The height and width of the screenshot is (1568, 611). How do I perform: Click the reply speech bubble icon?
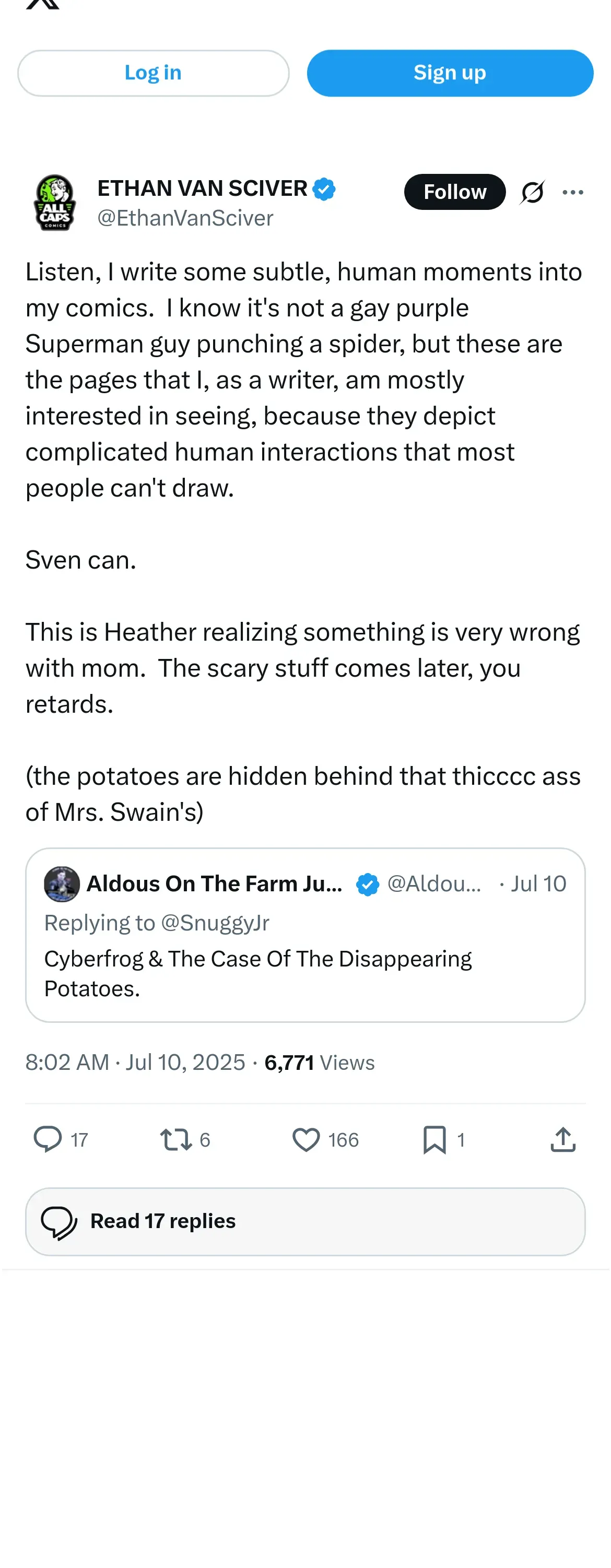click(48, 1139)
